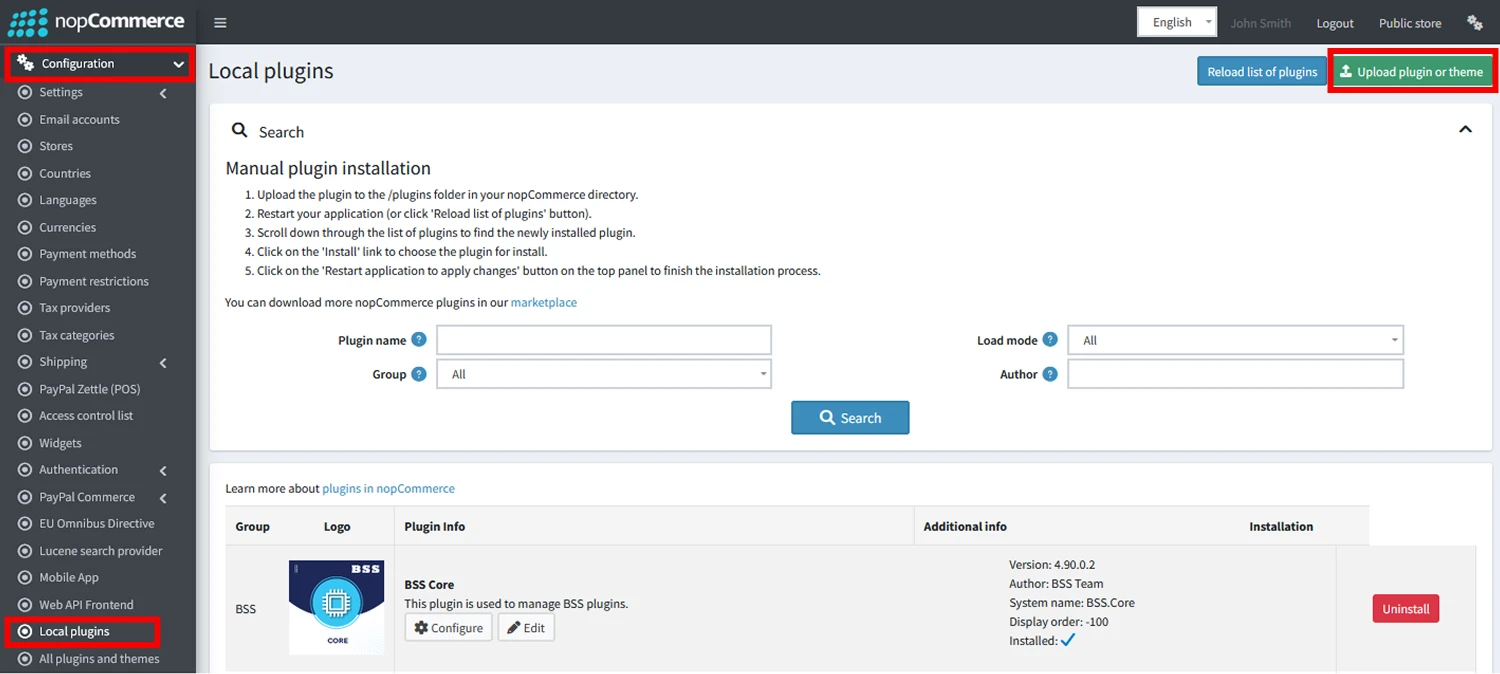The width and height of the screenshot is (1500, 674).
Task: Click the Load mode help question icon
Action: 1050,340
